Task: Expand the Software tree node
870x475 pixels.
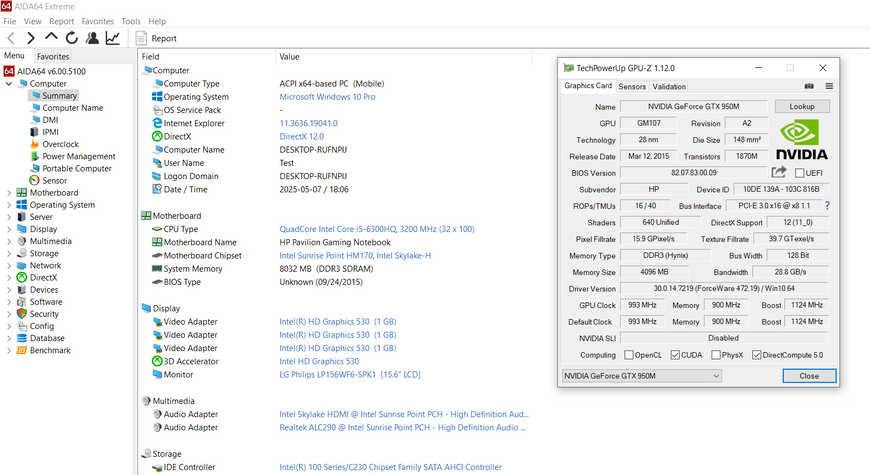Action: (8, 302)
